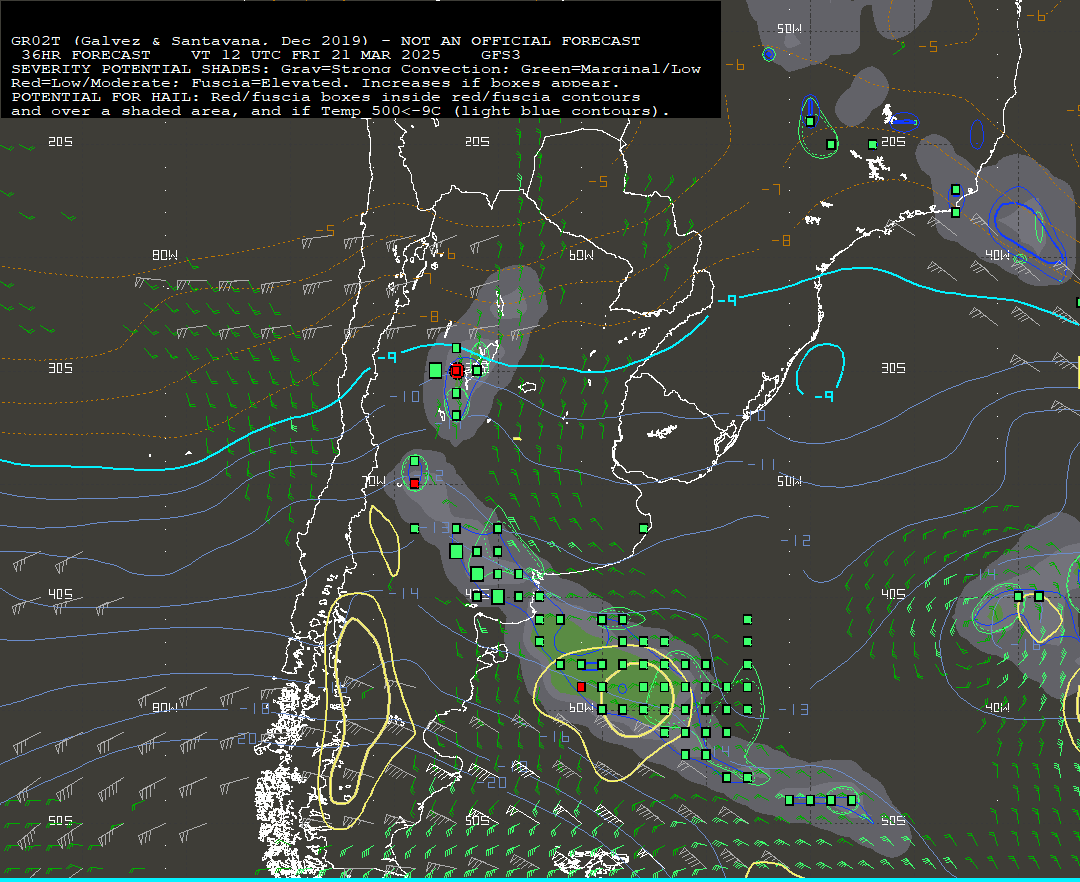
Task: Click the rightmost box of the four-box row inside the green circle
Action: tap(852, 800)
